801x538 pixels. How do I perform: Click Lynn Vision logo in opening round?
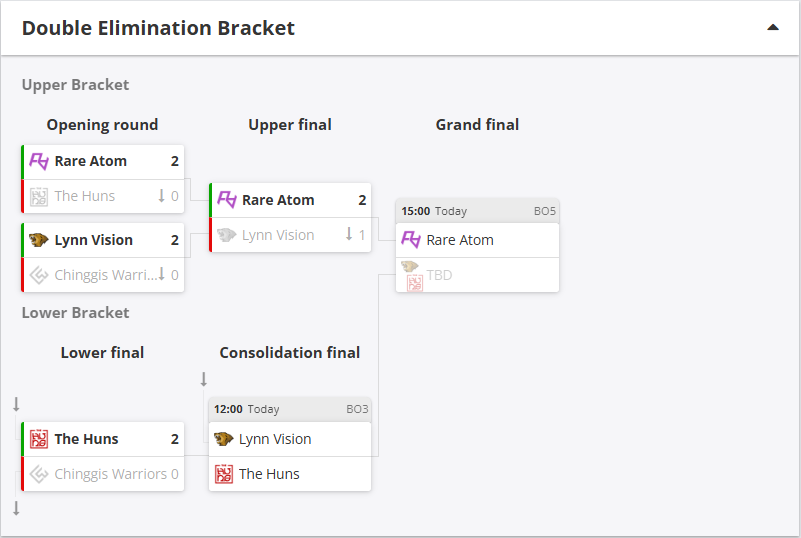pos(39,240)
